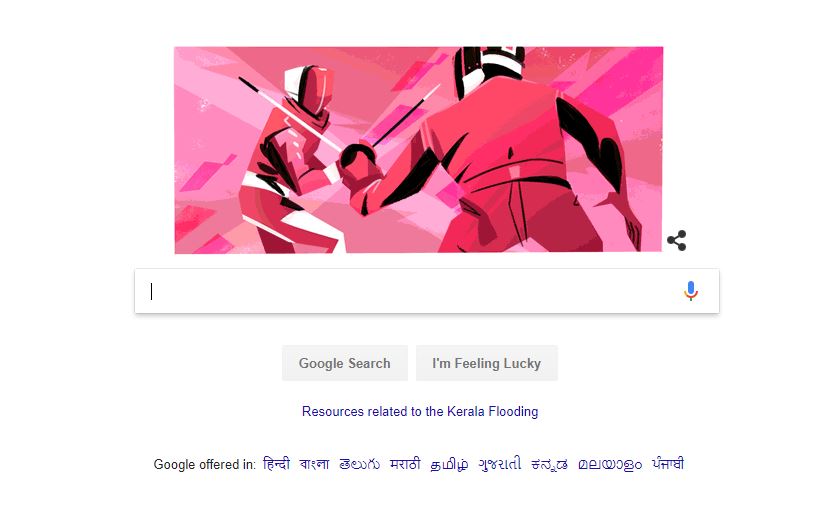Switch Google to Marathi (मराठी)

click(405, 464)
